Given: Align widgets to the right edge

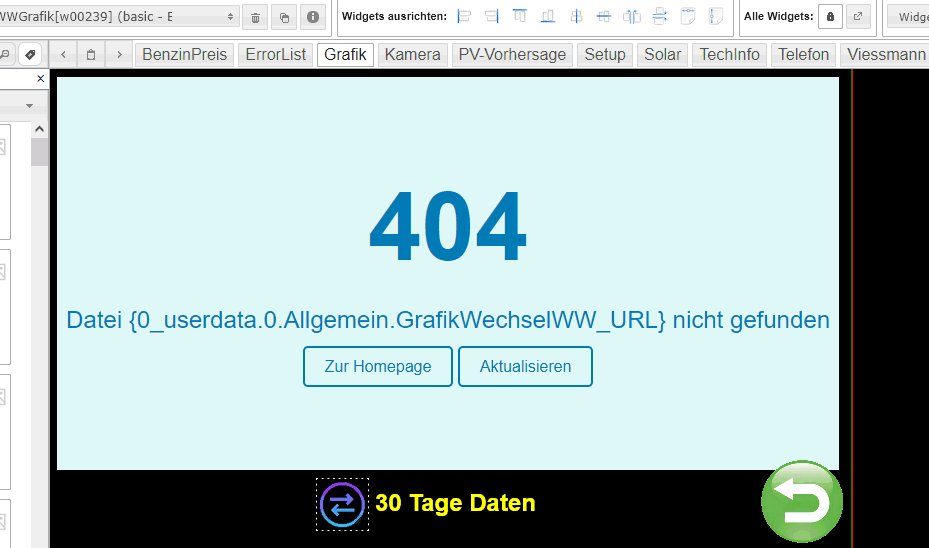Looking at the screenshot, I should (492, 17).
